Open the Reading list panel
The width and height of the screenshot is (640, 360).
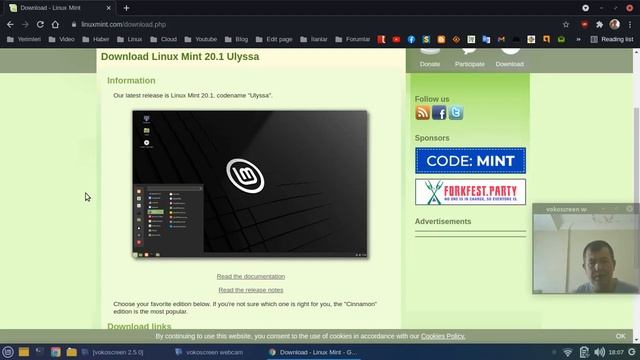(612, 39)
